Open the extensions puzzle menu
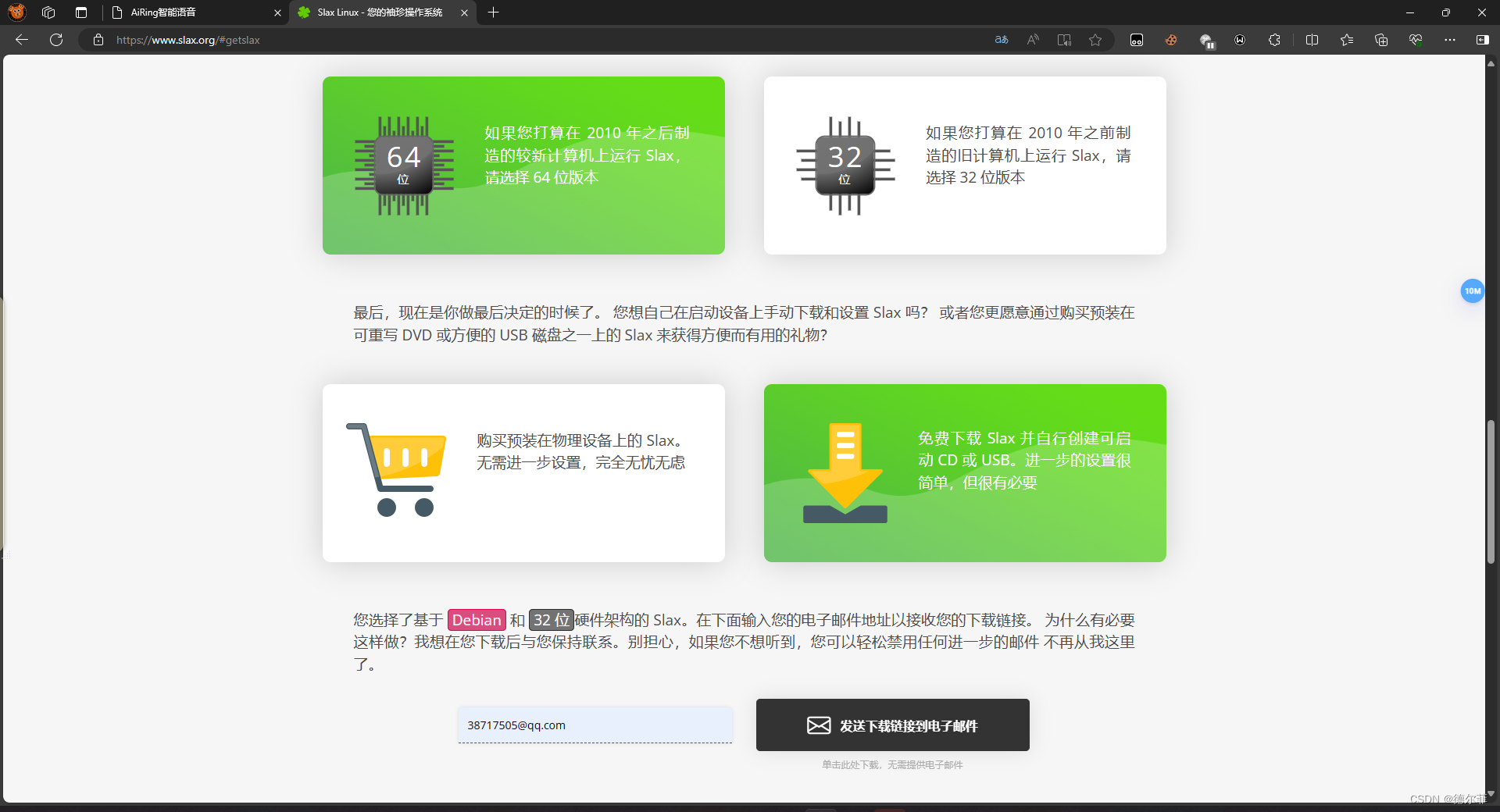The image size is (1500, 812). [x=1274, y=40]
